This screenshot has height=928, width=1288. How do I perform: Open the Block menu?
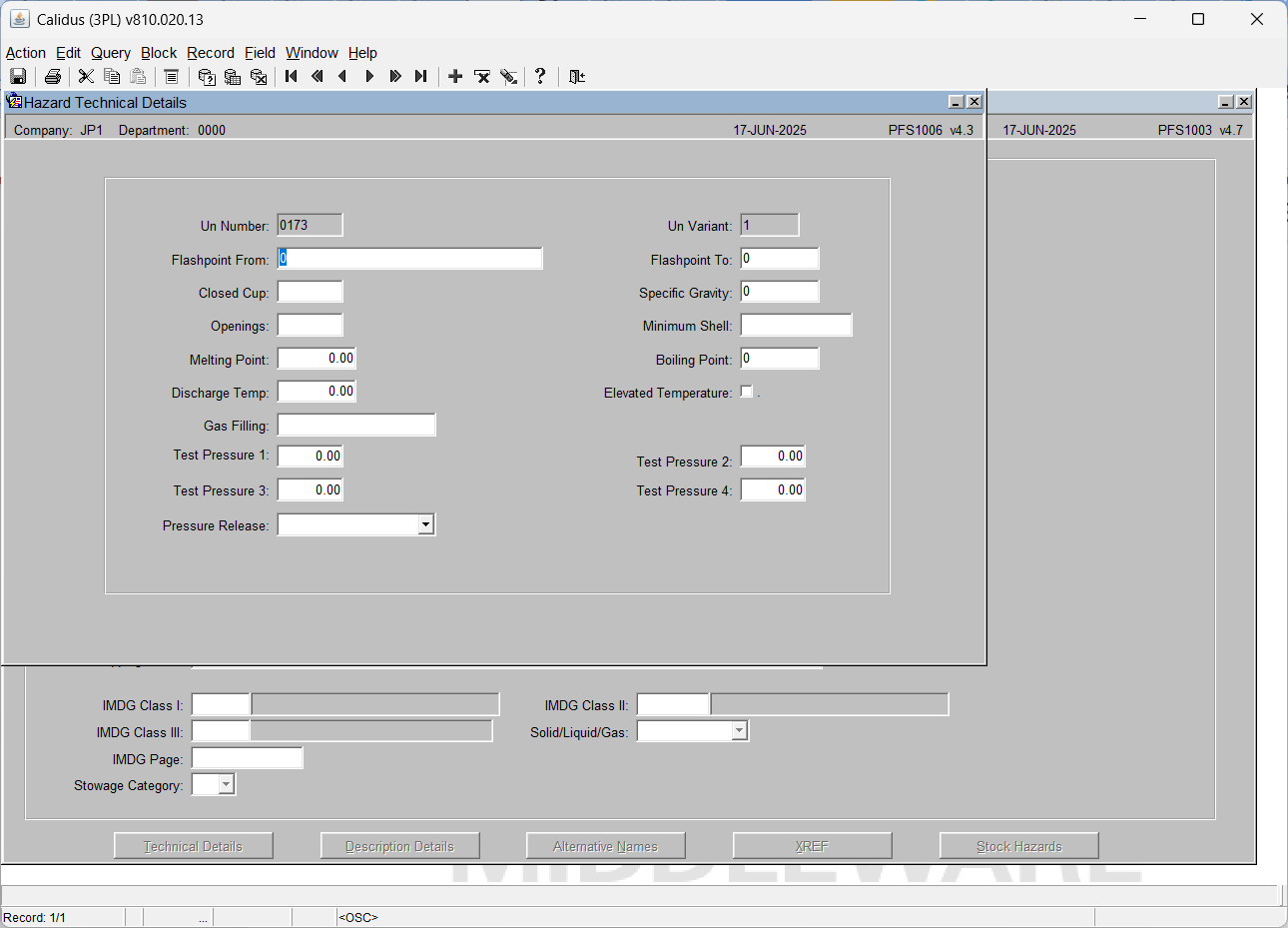159,53
